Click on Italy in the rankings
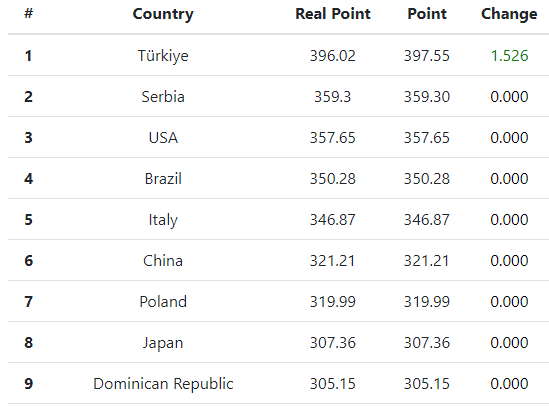 tap(163, 220)
